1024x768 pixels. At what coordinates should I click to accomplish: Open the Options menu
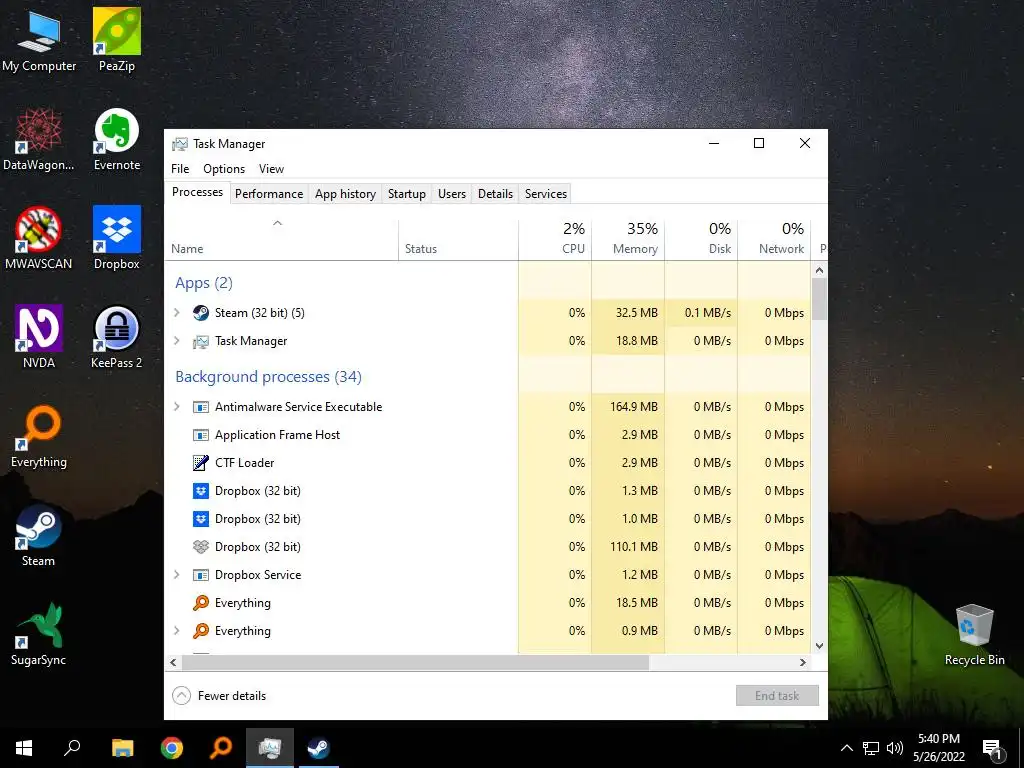point(224,168)
